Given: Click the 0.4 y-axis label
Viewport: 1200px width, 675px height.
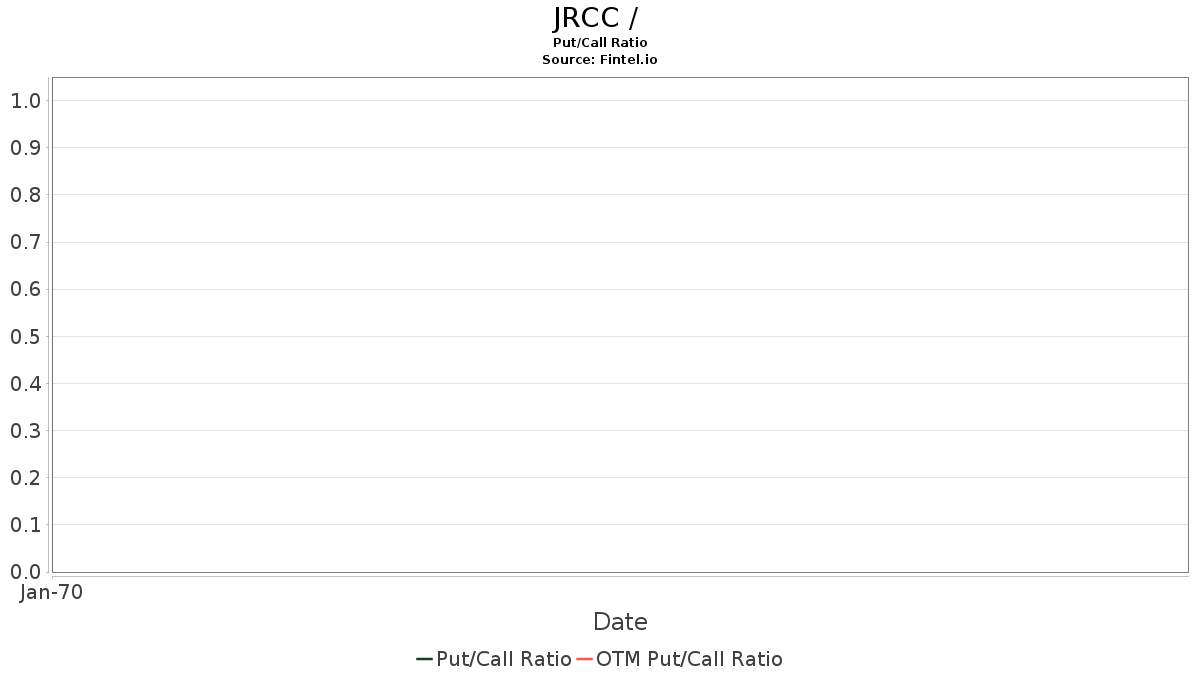Looking at the screenshot, I should (25, 383).
